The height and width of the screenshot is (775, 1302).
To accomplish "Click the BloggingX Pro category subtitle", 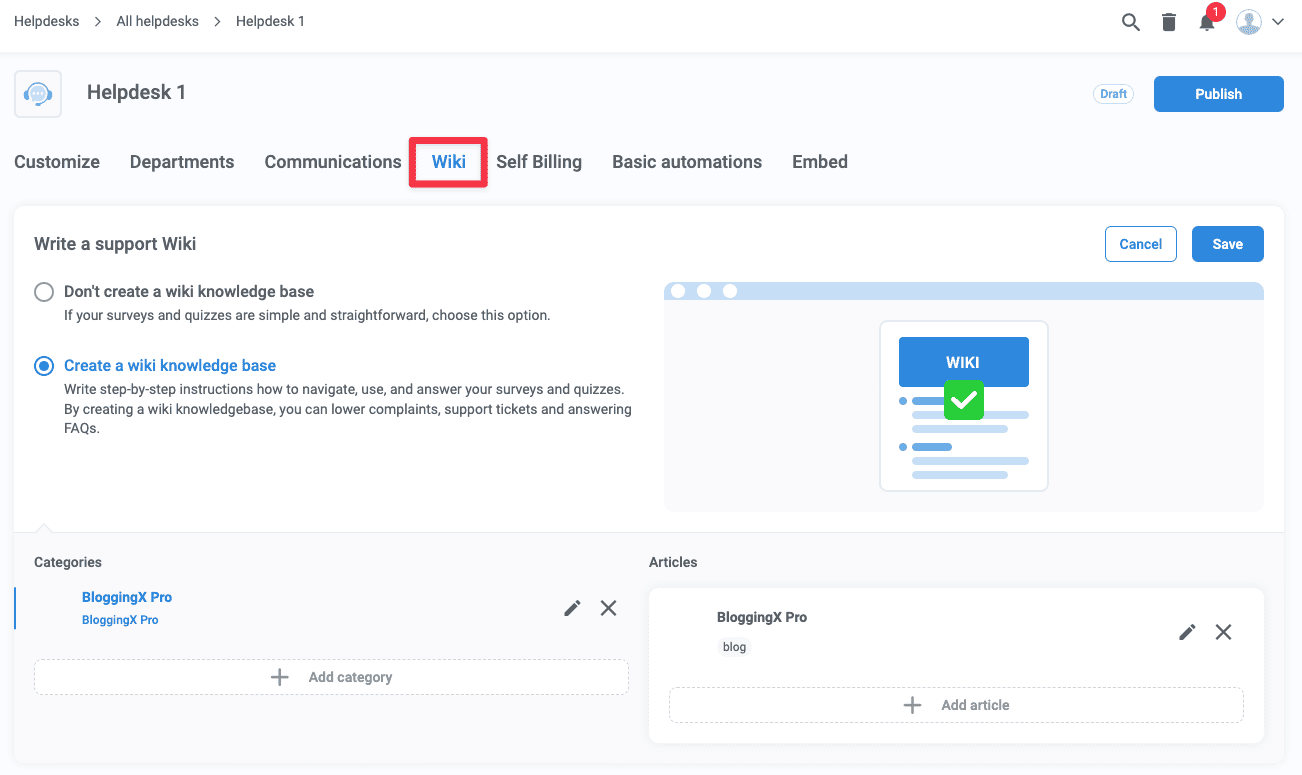I will click(x=120, y=620).
